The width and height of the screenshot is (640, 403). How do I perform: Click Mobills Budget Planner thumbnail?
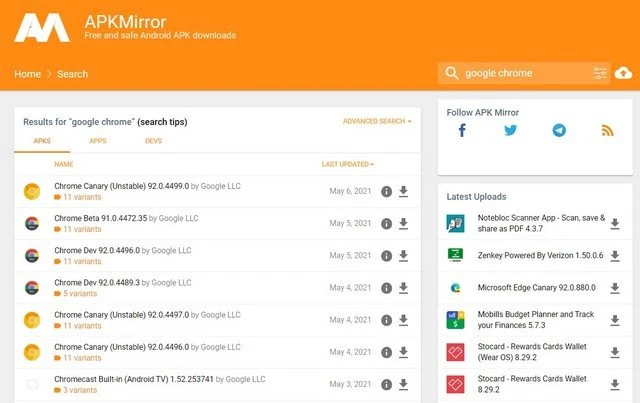tap(455, 320)
